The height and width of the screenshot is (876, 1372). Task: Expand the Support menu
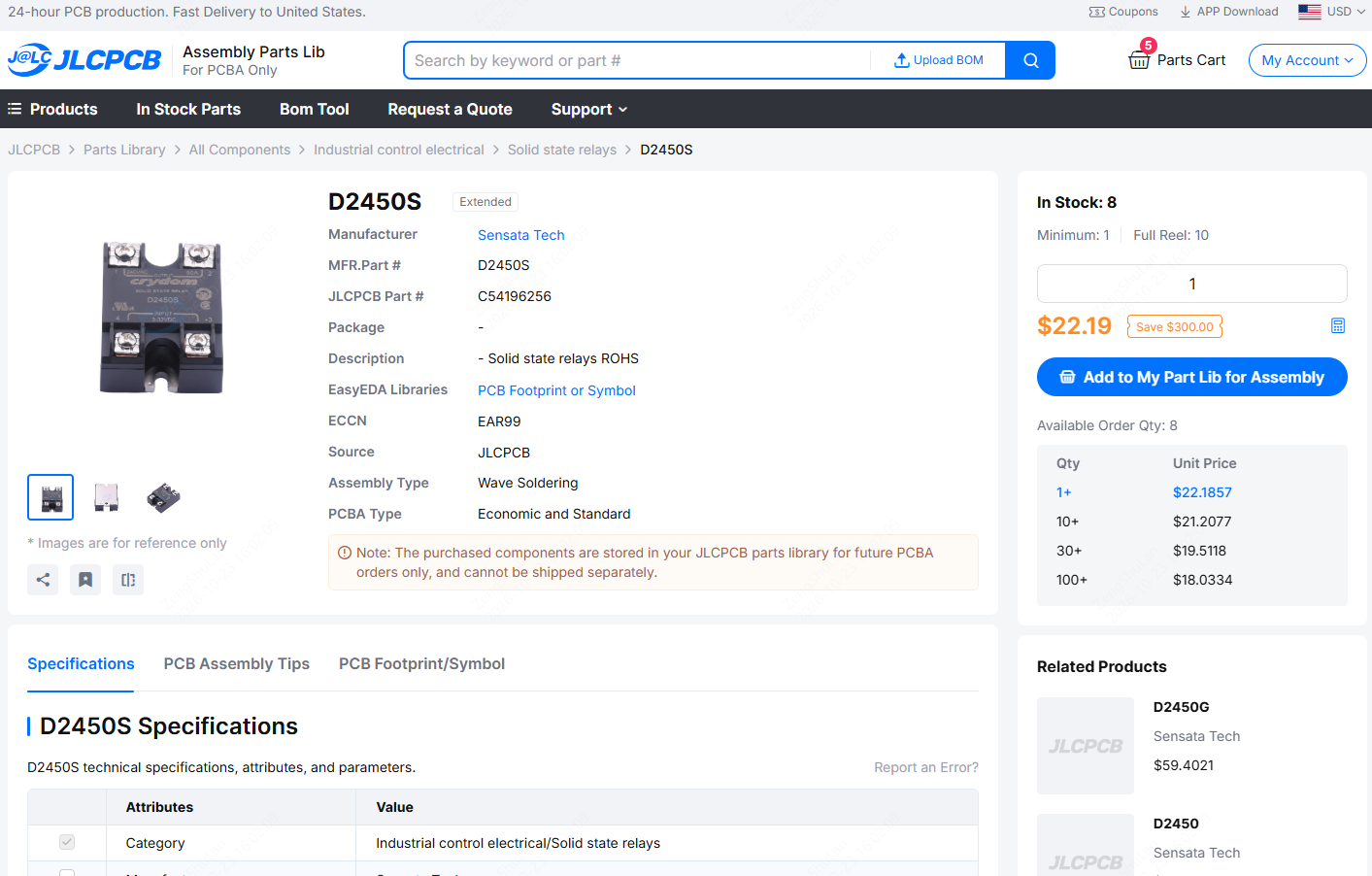589,109
